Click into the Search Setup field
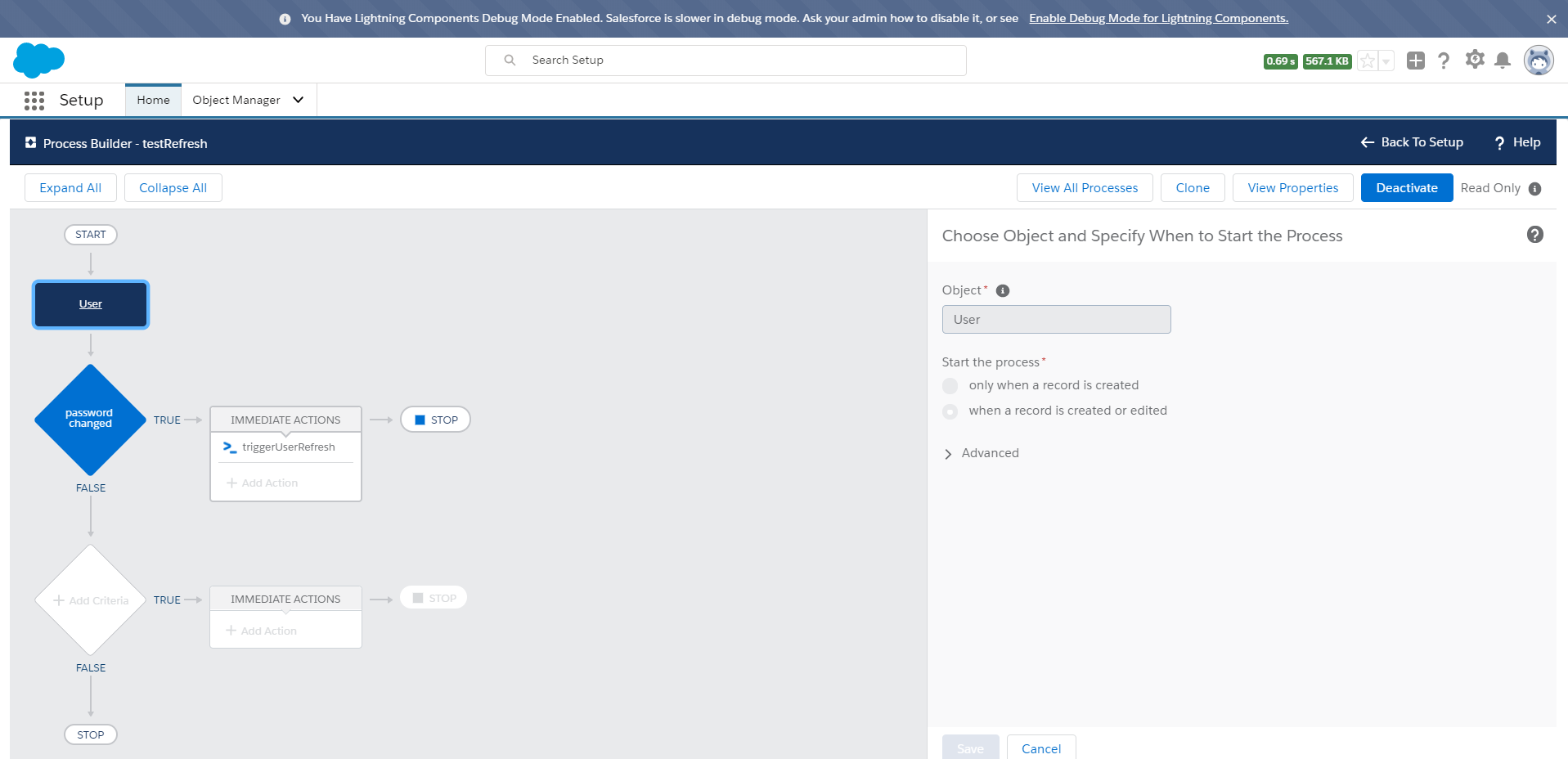 [x=726, y=61]
